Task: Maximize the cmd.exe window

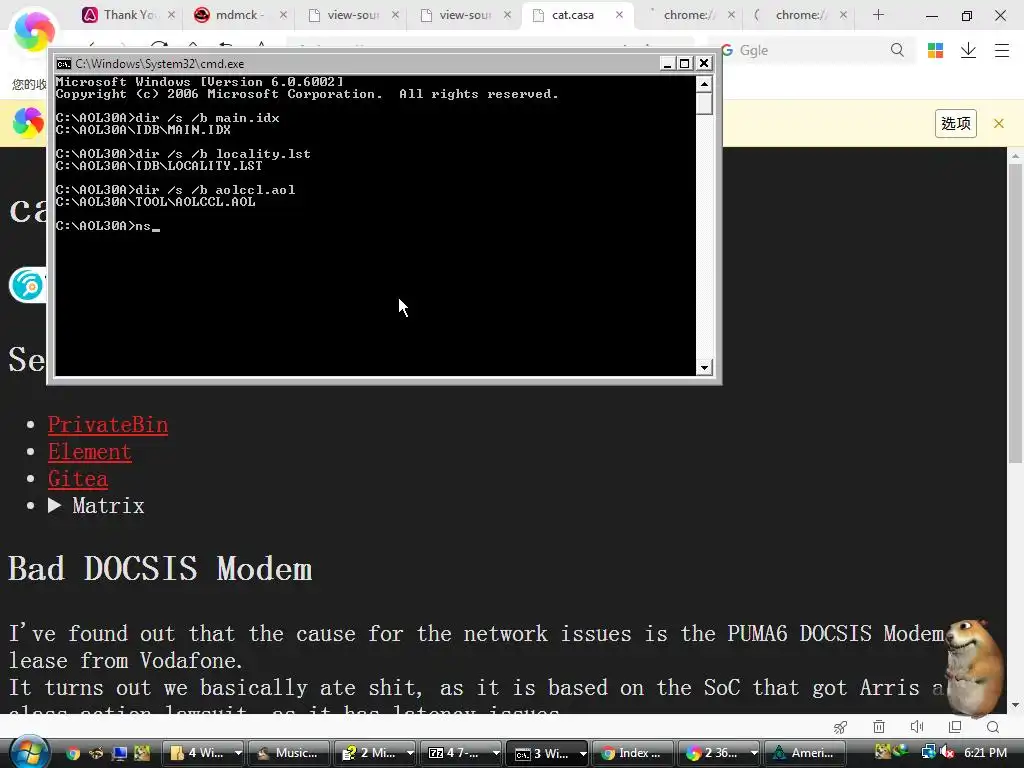Action: pyautogui.click(x=684, y=63)
